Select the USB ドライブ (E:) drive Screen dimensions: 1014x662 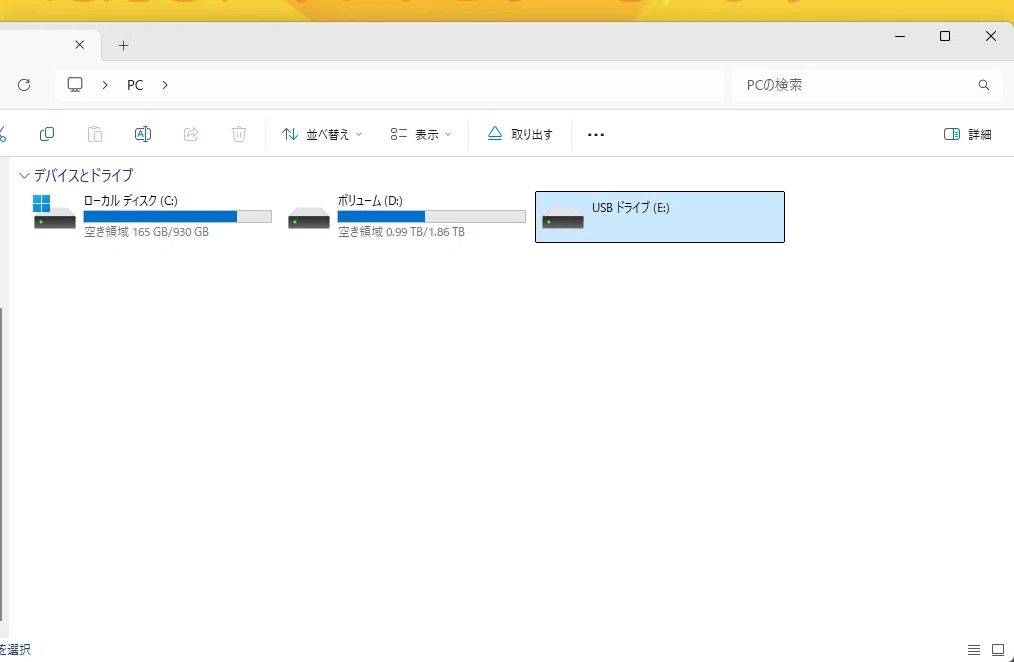click(660, 217)
